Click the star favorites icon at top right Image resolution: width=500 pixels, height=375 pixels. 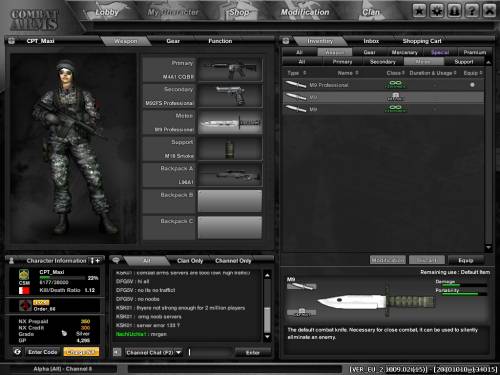point(419,11)
